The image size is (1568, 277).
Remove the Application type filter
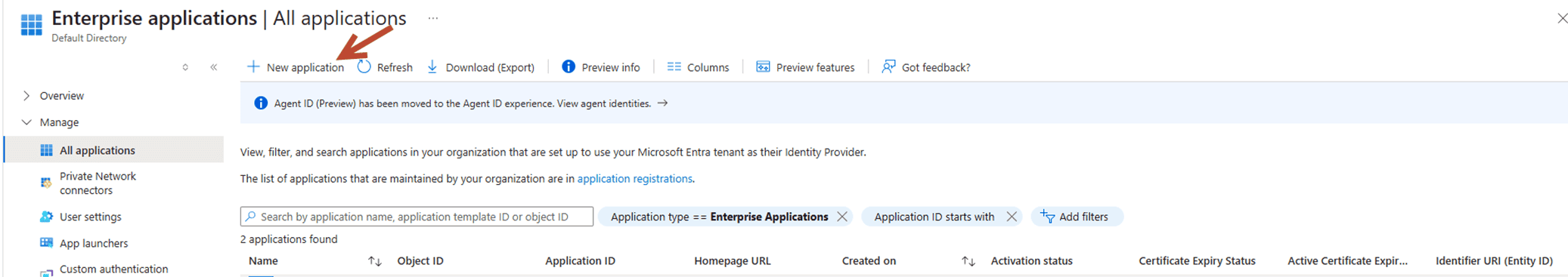coord(842,217)
